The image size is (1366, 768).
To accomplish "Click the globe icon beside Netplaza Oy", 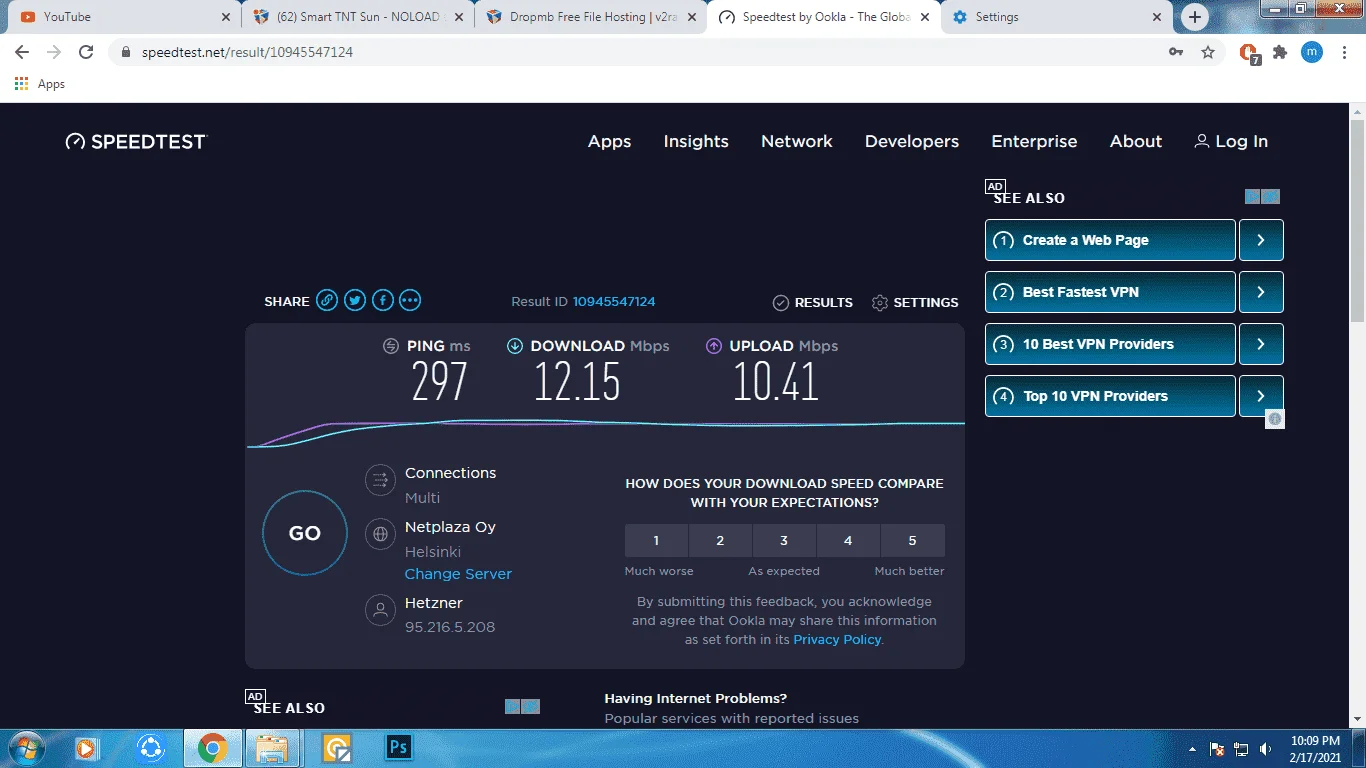I will 380,534.
